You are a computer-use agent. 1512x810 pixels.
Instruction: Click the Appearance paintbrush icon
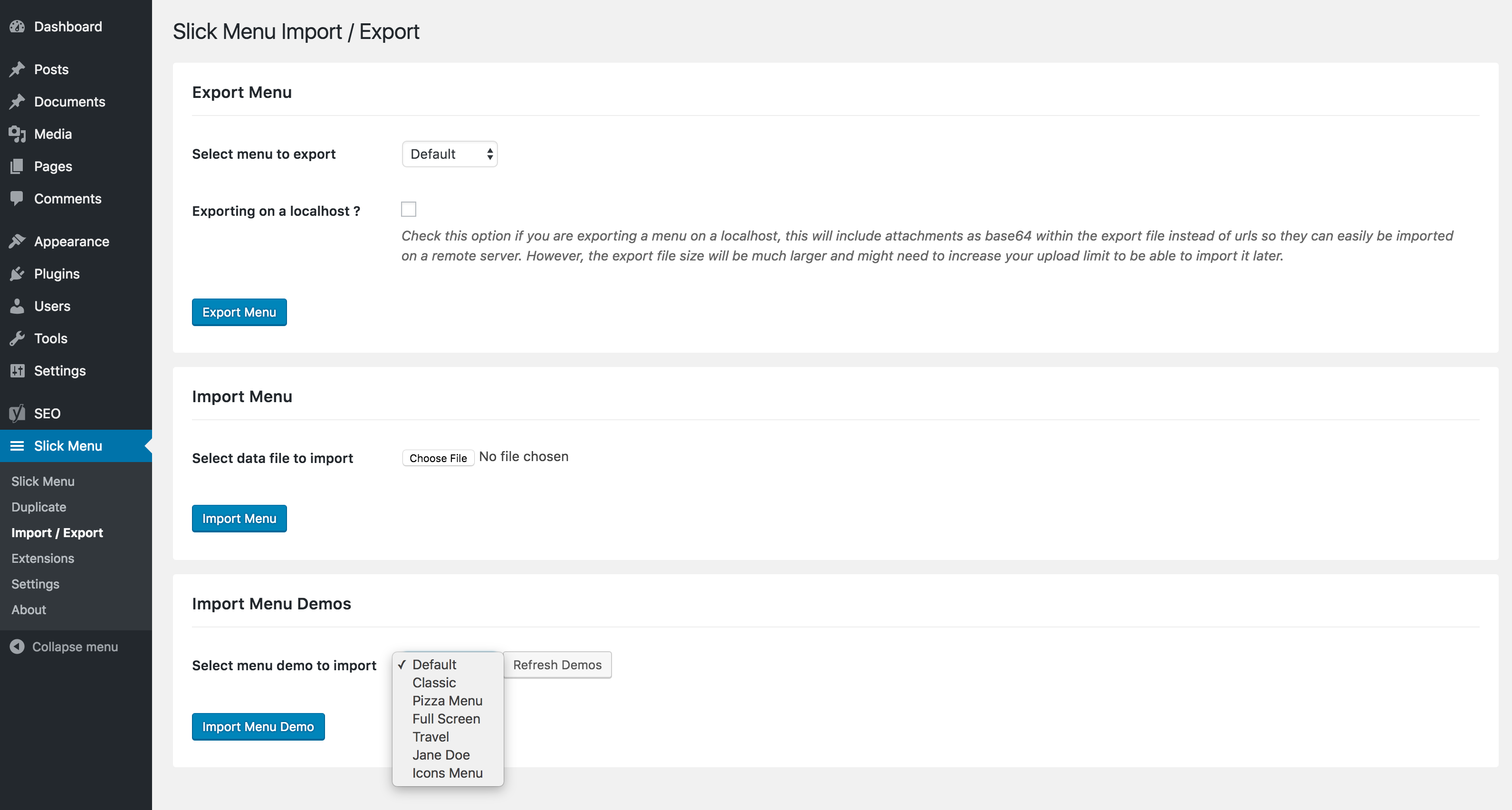17,241
